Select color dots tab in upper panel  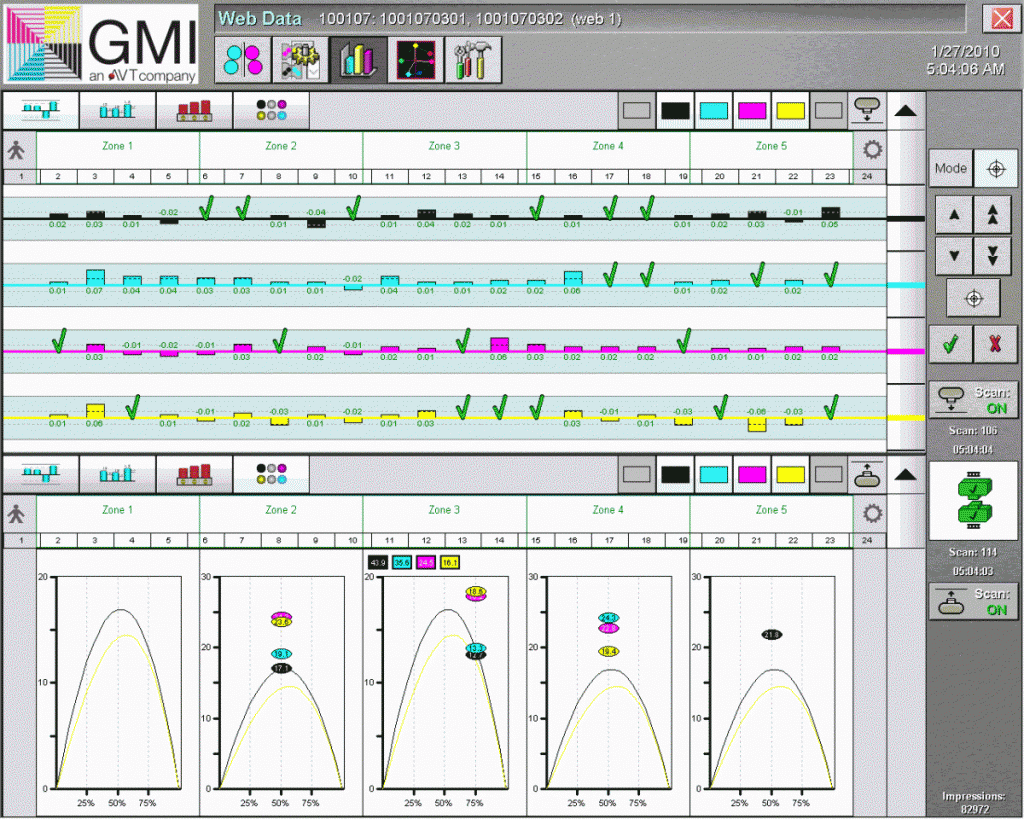pos(271,110)
